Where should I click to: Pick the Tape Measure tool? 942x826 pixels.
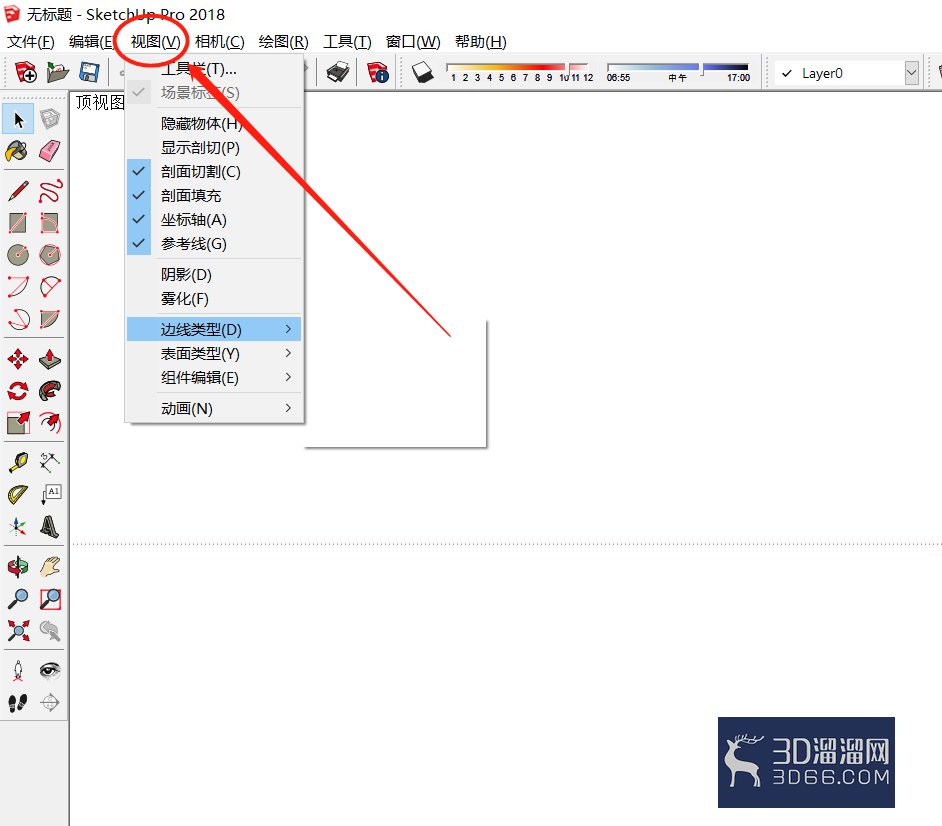click(x=18, y=463)
